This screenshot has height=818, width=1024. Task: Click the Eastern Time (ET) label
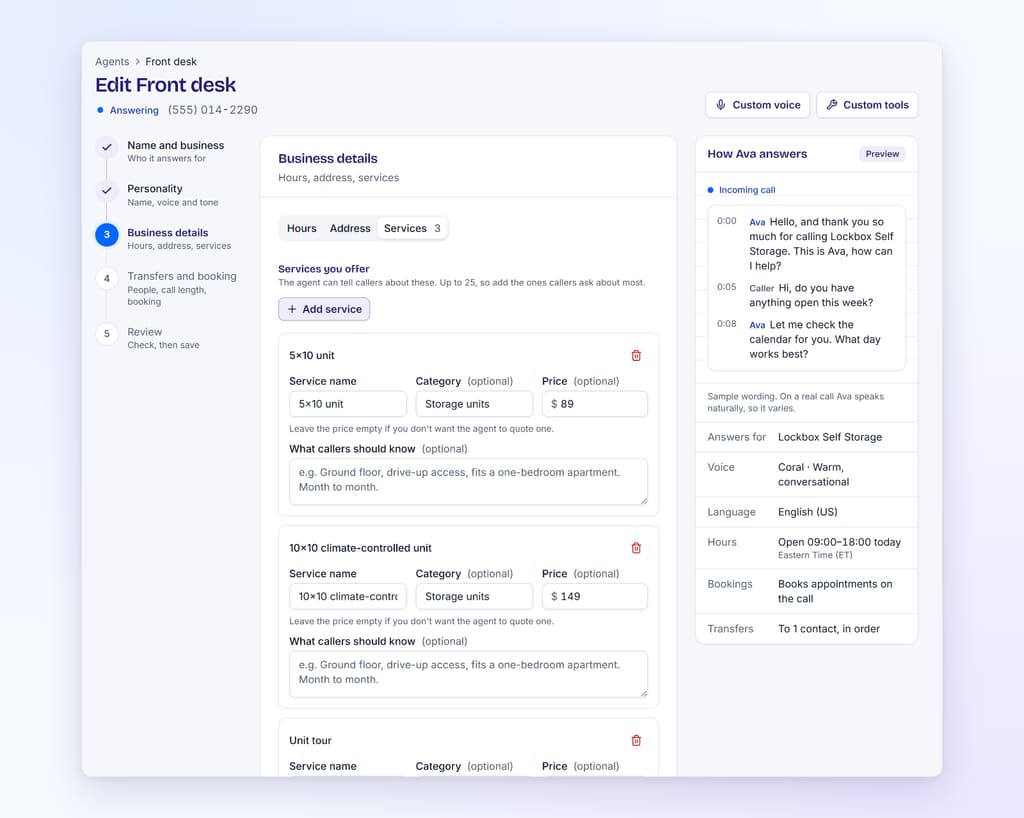(815, 555)
